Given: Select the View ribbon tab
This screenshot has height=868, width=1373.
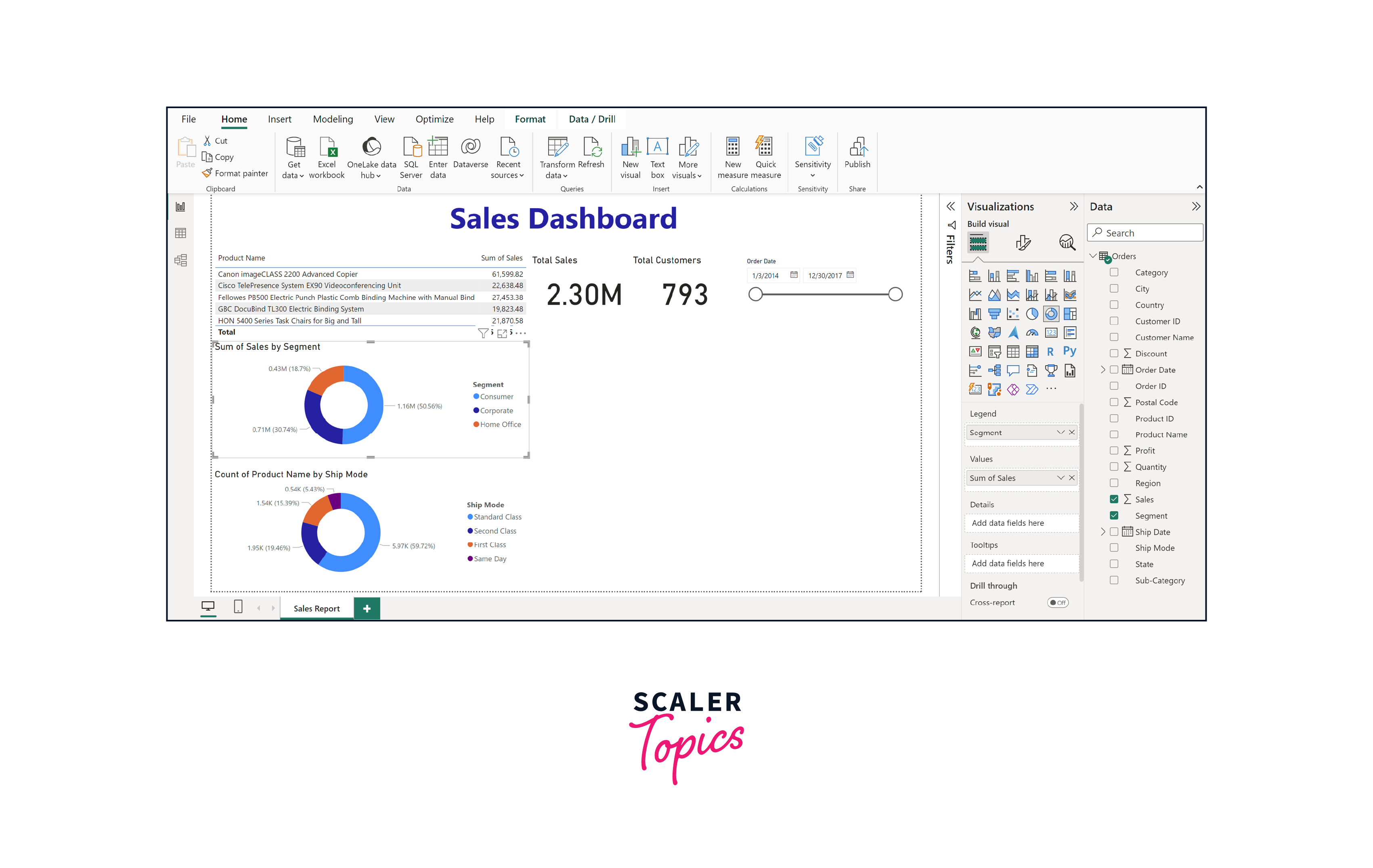Looking at the screenshot, I should click(383, 120).
